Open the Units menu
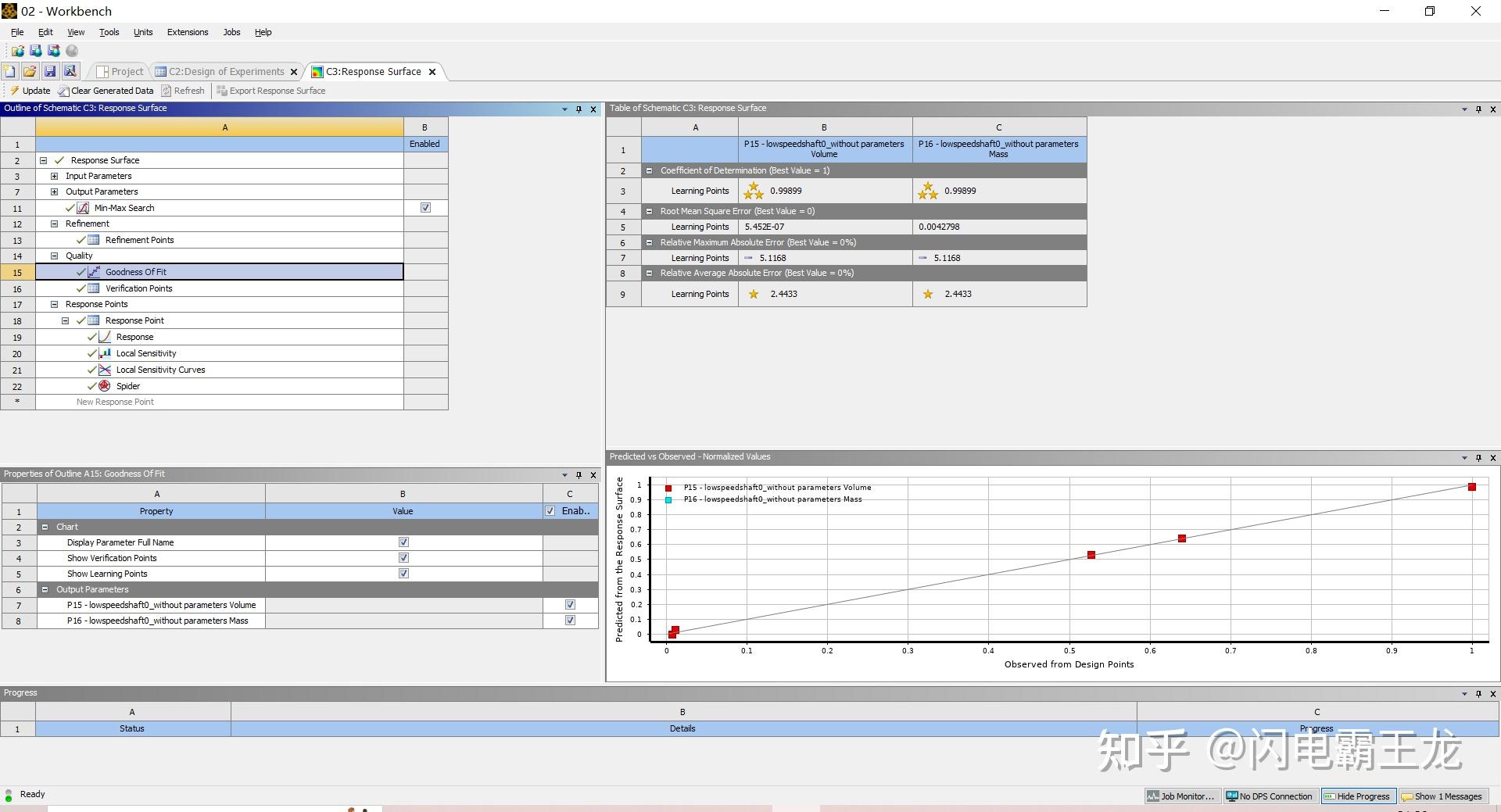This screenshot has width=1501, height=812. pos(142,32)
